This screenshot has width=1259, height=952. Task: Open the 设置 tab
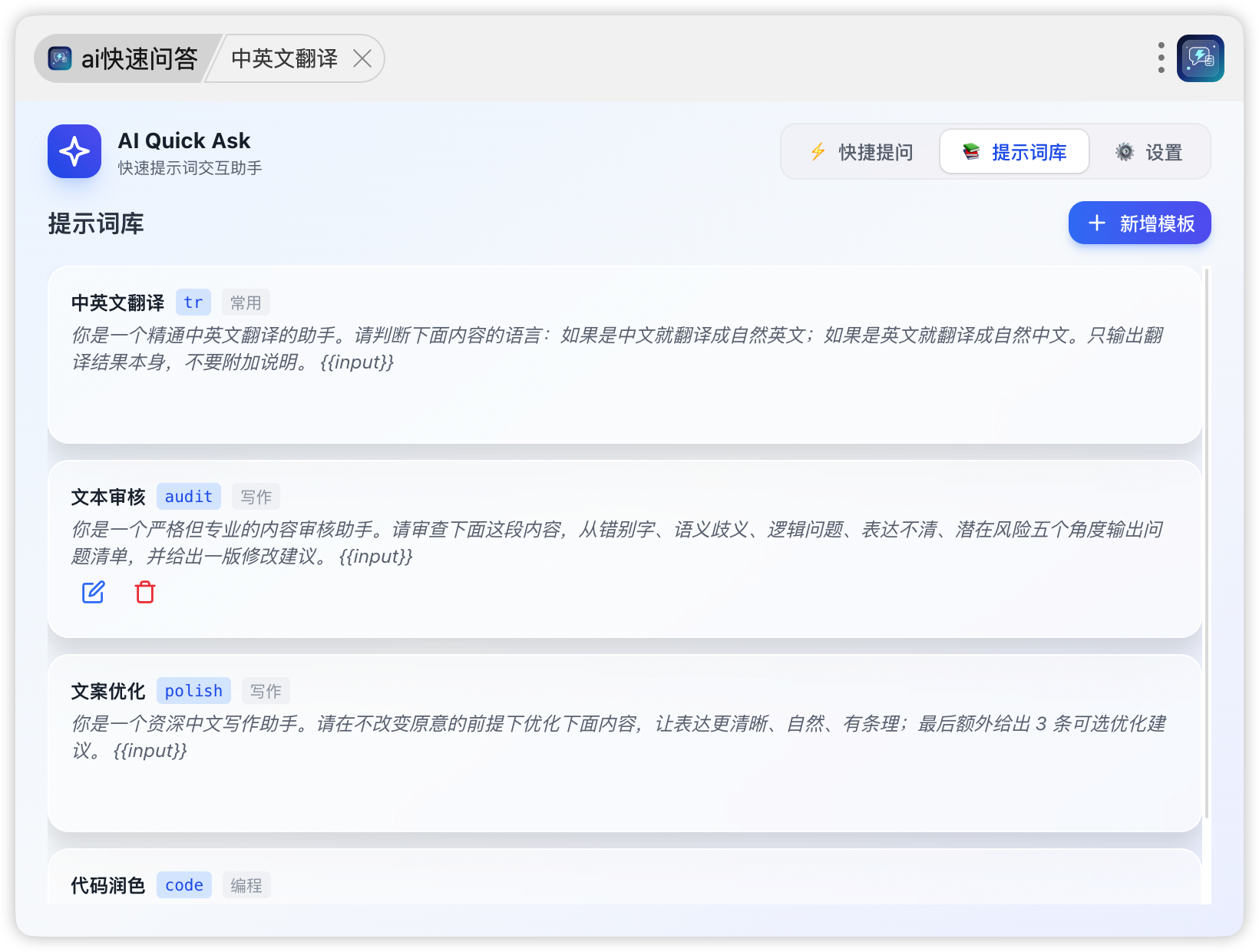[1148, 152]
